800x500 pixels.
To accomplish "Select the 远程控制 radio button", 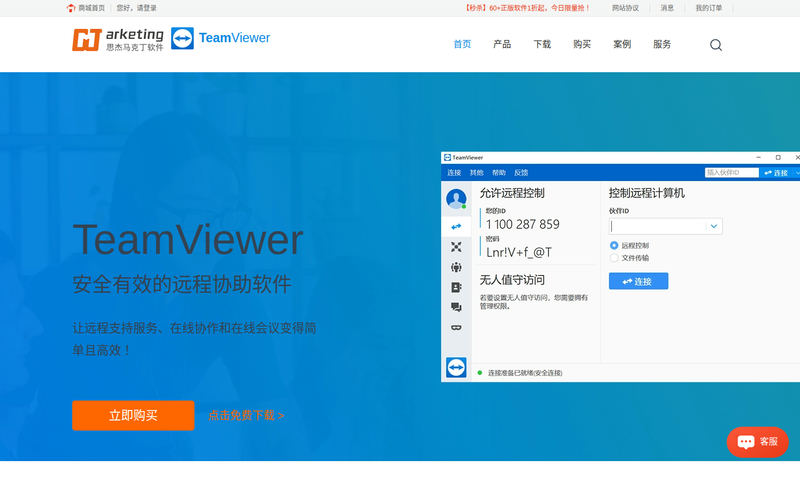I will click(x=614, y=245).
